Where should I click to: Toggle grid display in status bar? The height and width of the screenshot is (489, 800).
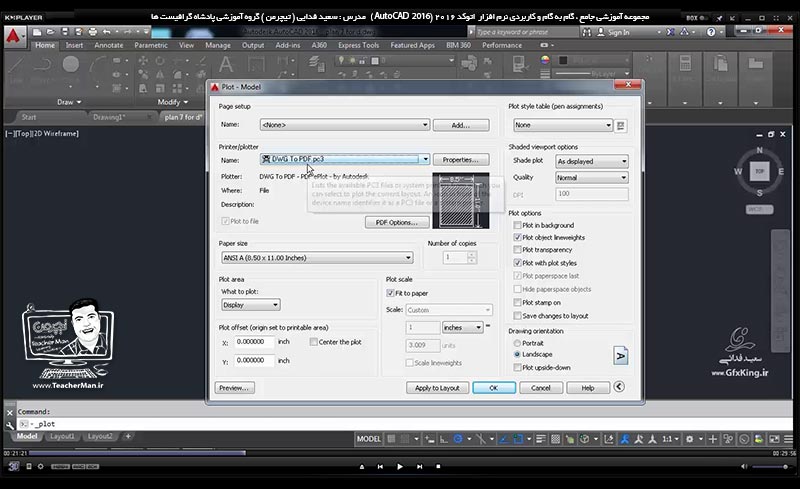click(391, 438)
